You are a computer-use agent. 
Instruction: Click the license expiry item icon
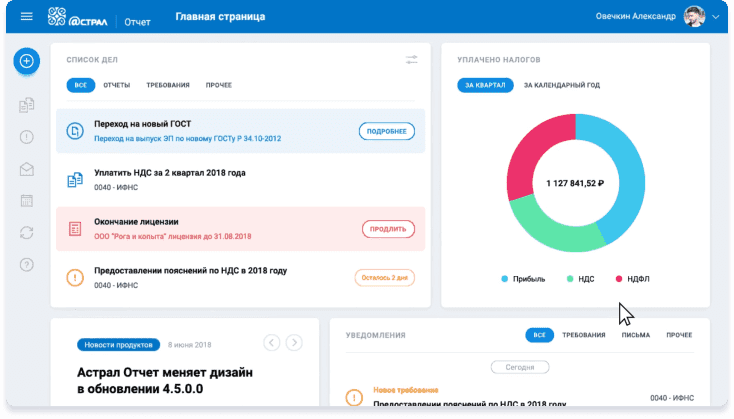pyautogui.click(x=75, y=228)
